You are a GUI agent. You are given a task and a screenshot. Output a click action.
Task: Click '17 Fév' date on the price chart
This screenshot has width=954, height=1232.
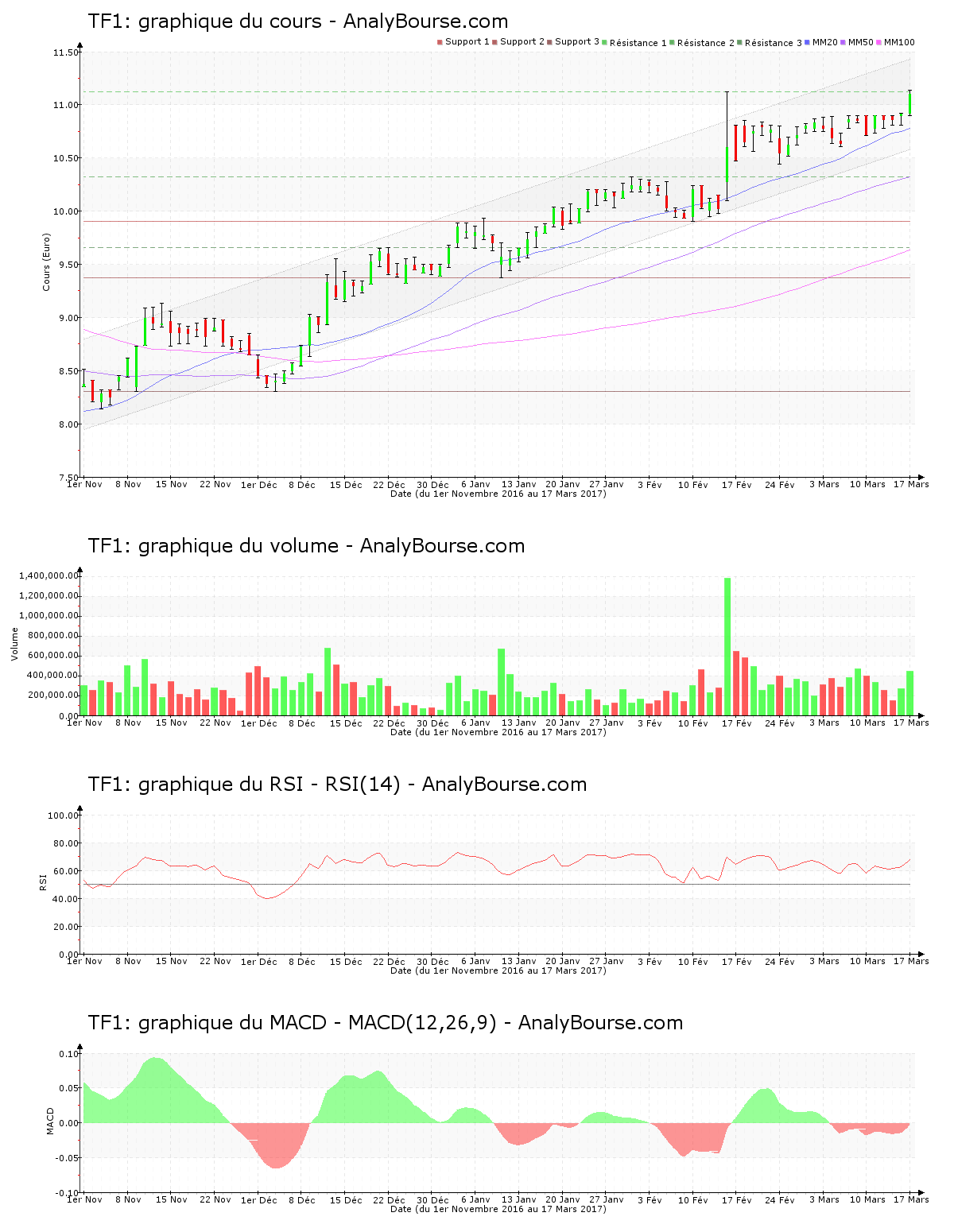click(737, 485)
